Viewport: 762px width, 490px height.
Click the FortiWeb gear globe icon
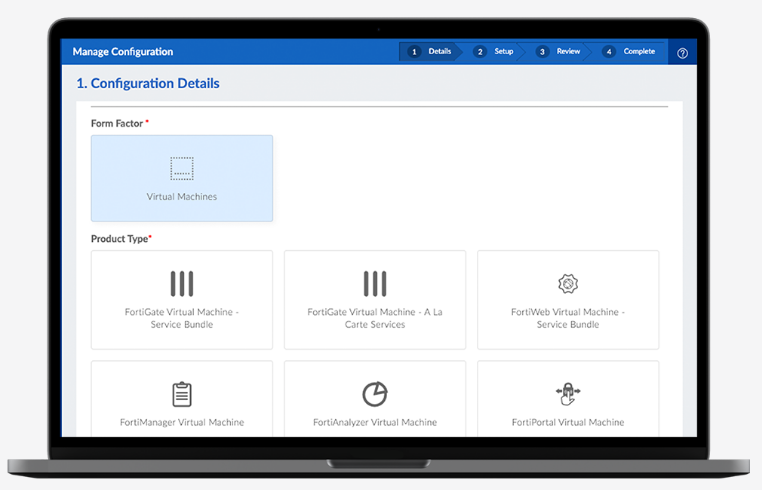568,283
